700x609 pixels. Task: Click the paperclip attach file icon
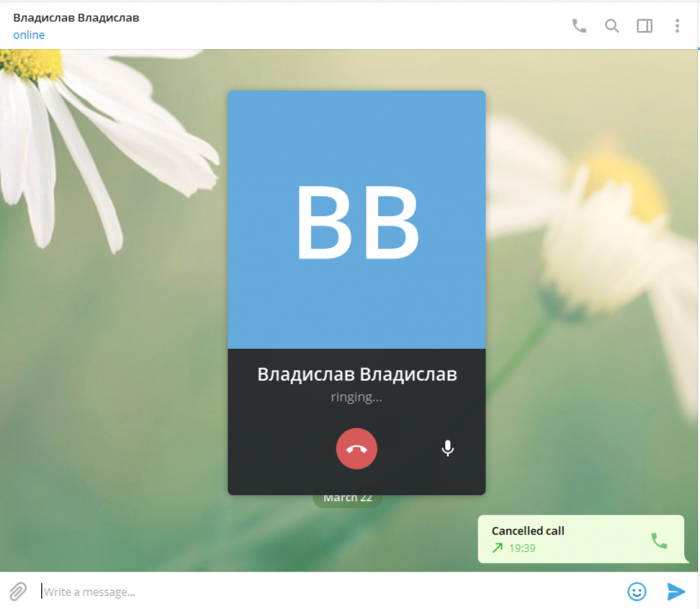pyautogui.click(x=18, y=591)
